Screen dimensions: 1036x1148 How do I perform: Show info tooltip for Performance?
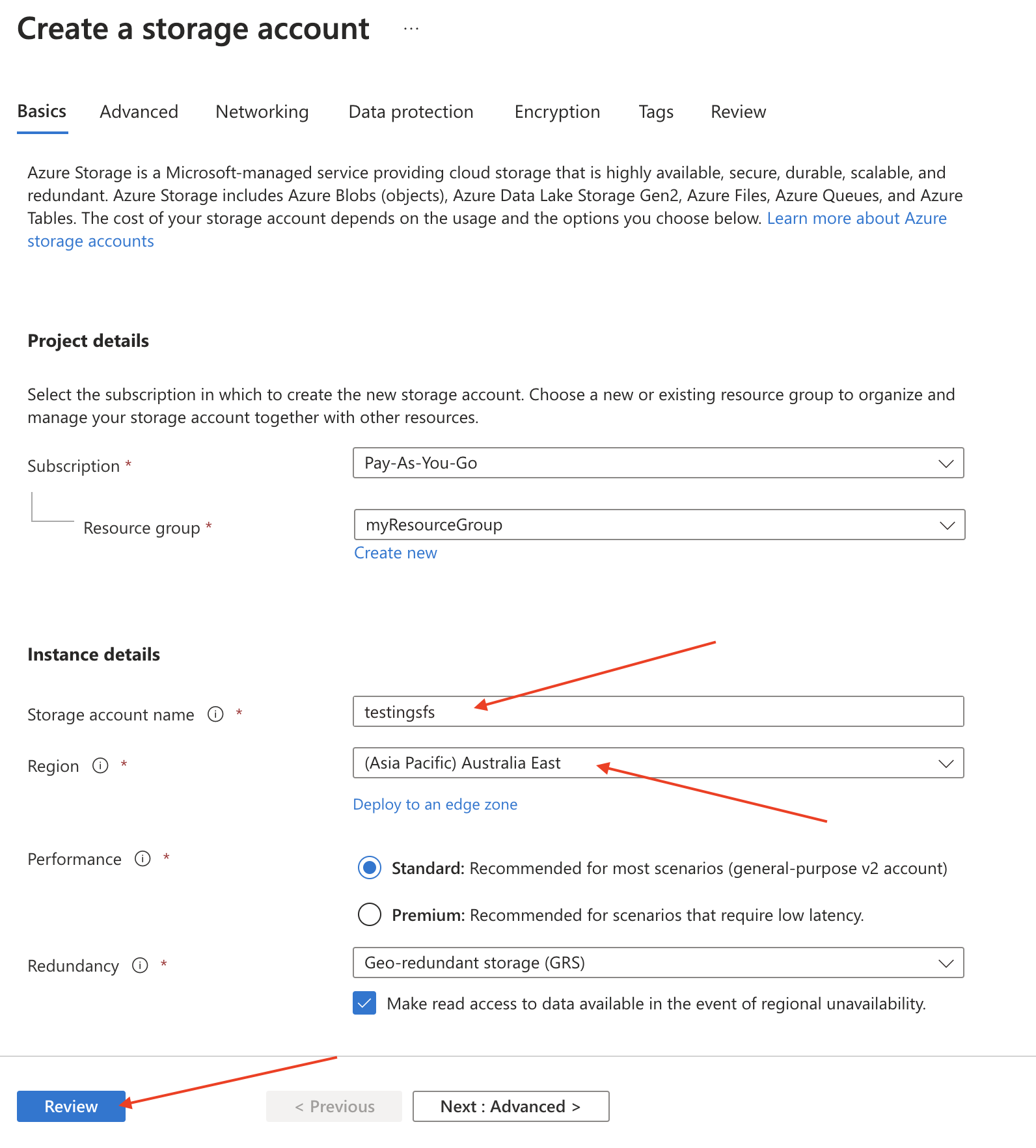click(143, 858)
